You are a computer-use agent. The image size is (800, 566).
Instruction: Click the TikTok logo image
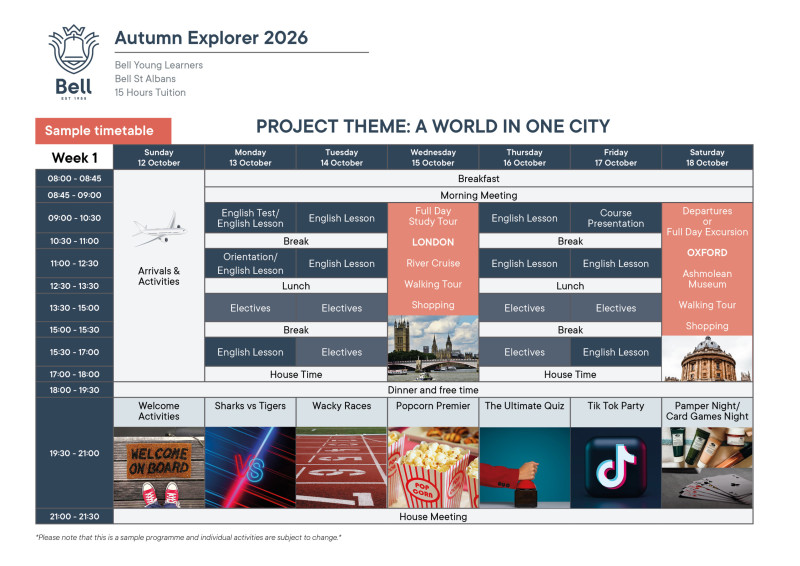[x=615, y=468]
